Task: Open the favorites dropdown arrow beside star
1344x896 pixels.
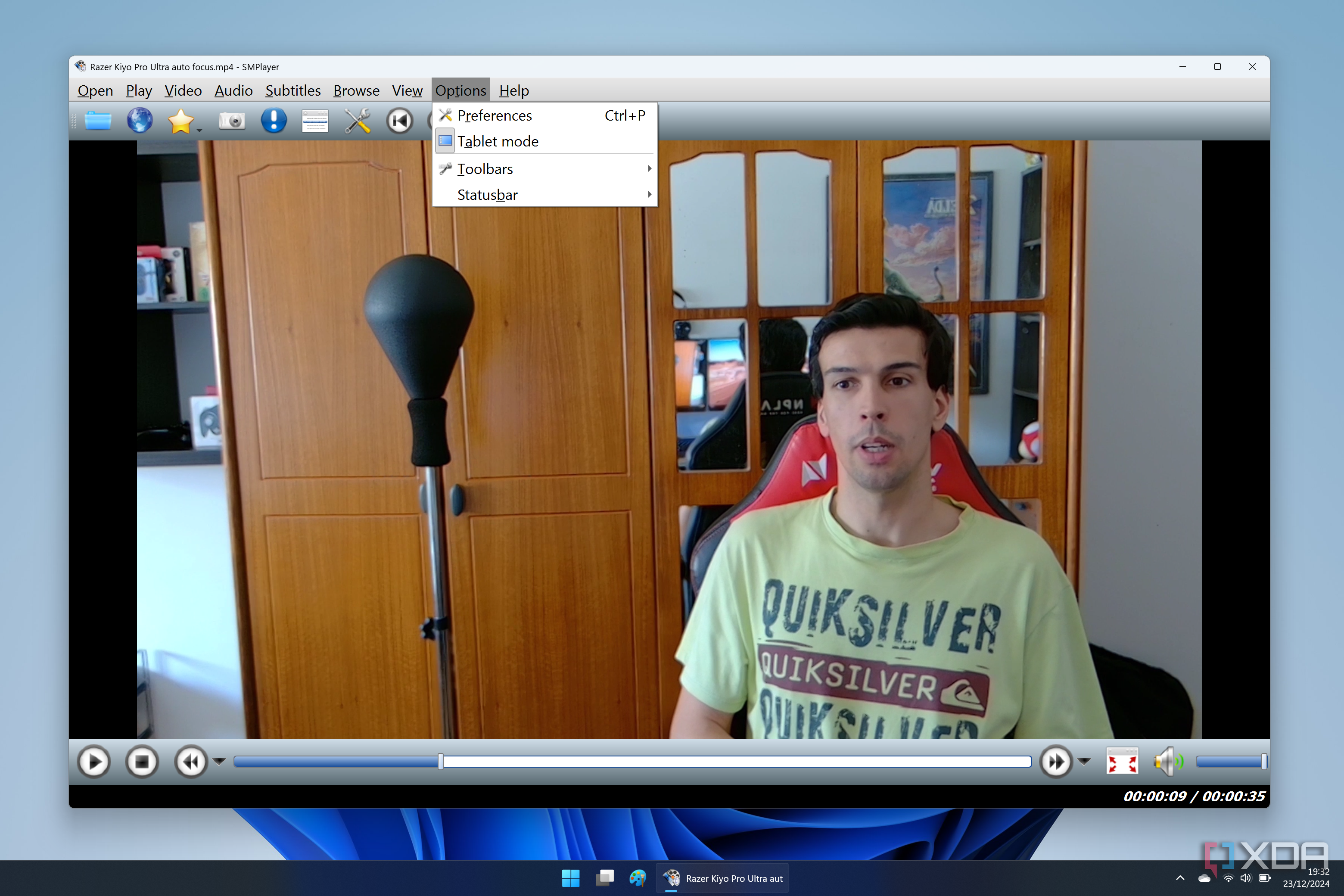Action: point(199,130)
